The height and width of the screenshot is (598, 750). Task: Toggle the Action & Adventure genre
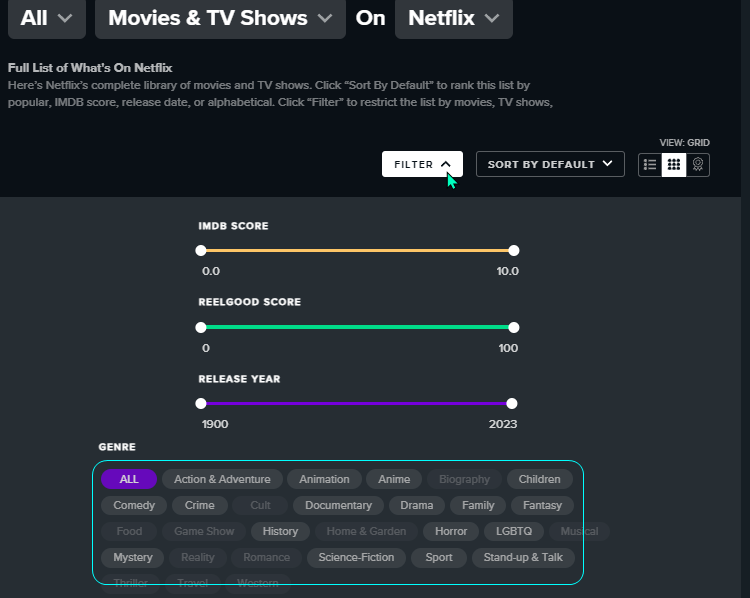[x=222, y=479]
